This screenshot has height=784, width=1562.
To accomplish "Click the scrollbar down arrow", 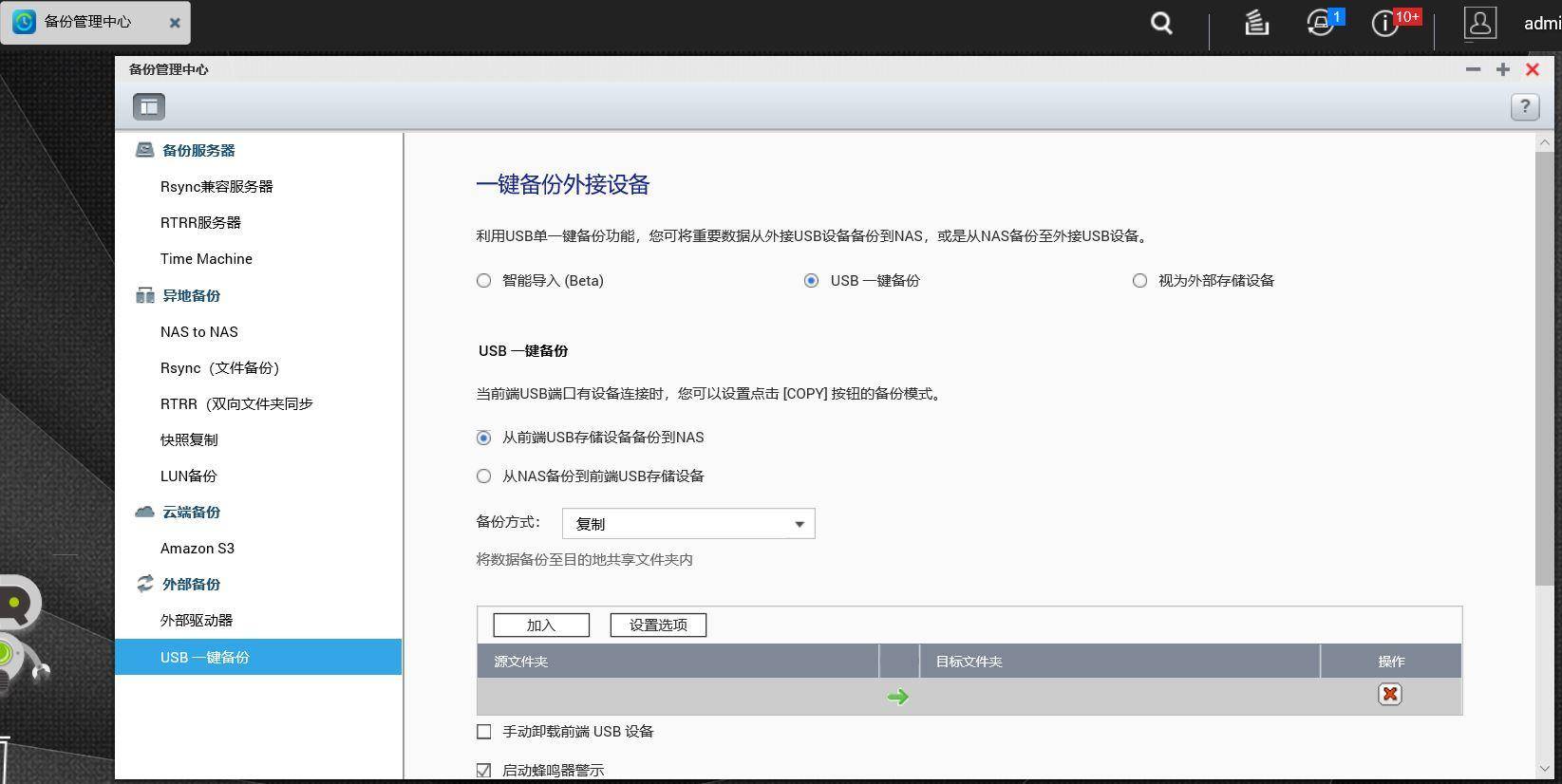I will coord(1544,769).
